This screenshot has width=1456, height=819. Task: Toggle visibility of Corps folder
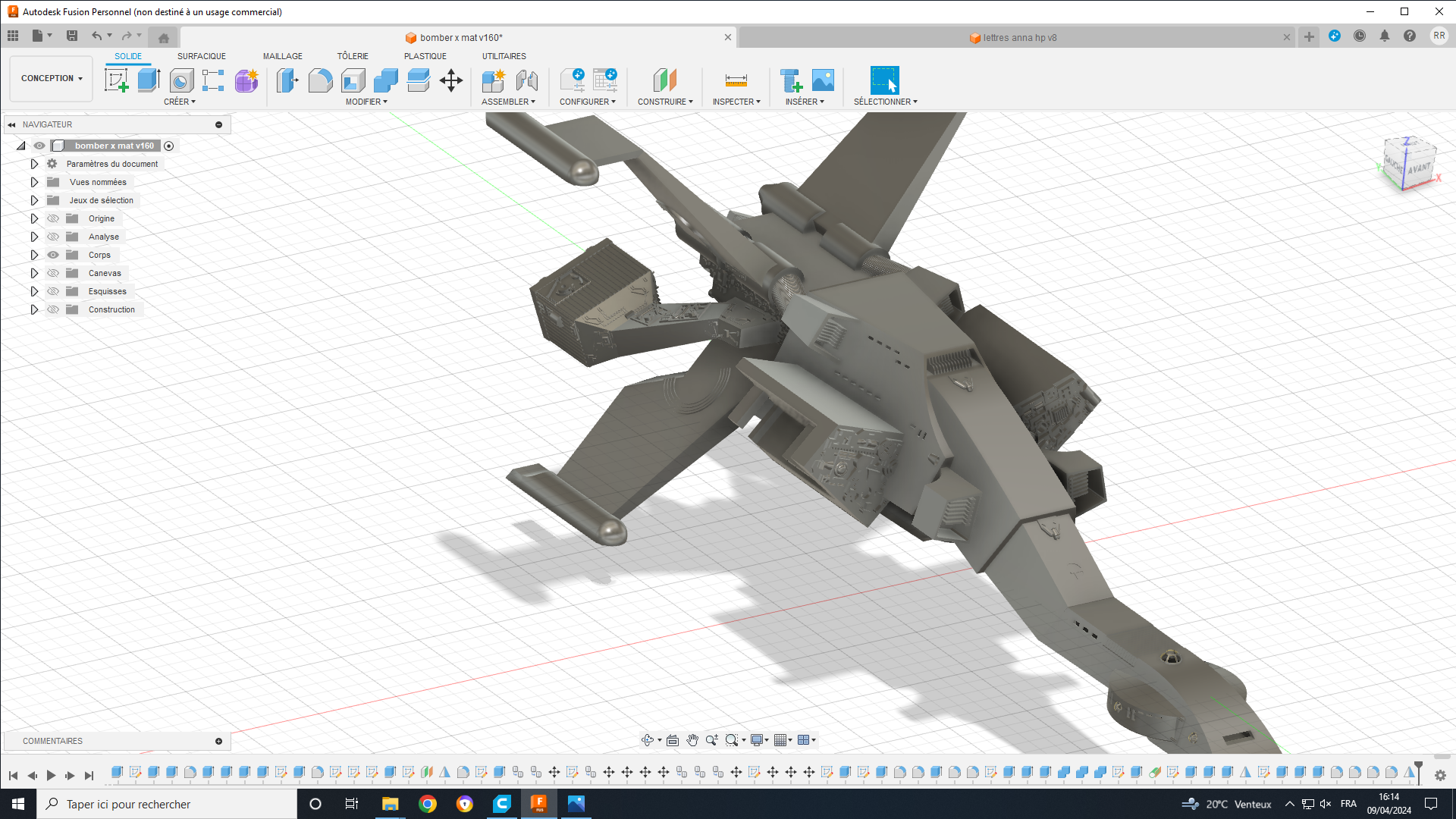pos(53,255)
